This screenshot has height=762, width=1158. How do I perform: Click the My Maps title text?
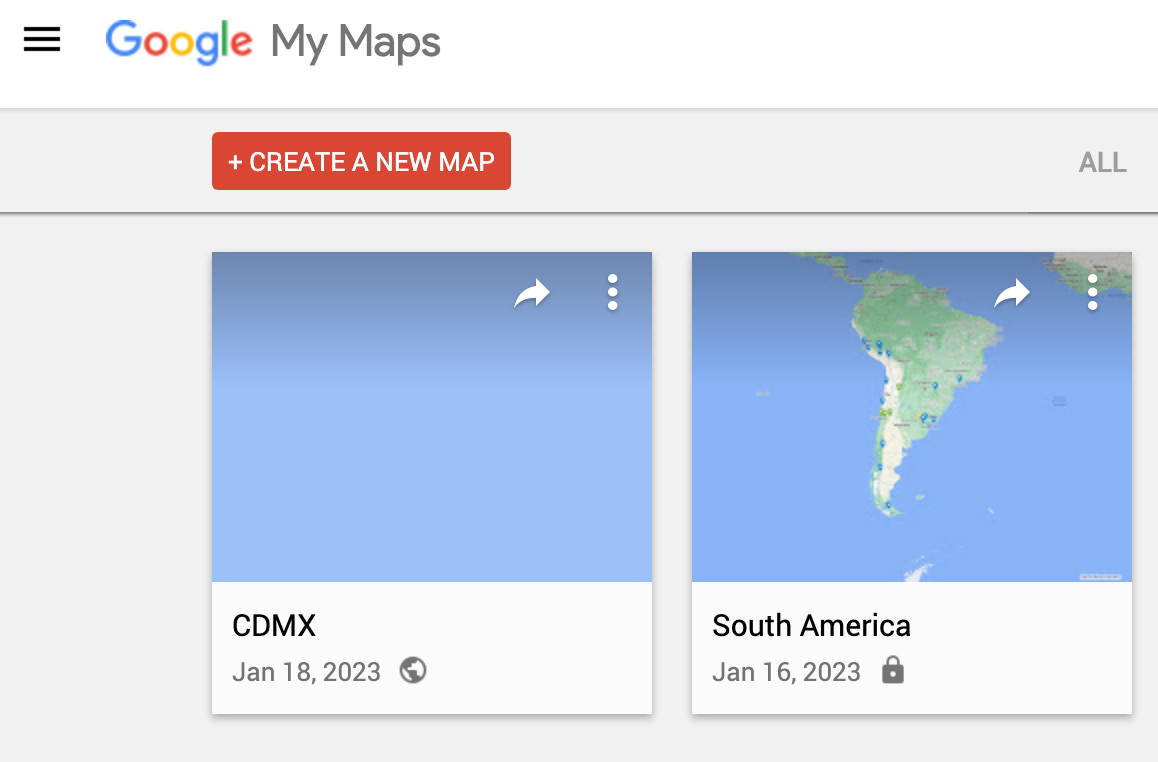tap(355, 43)
